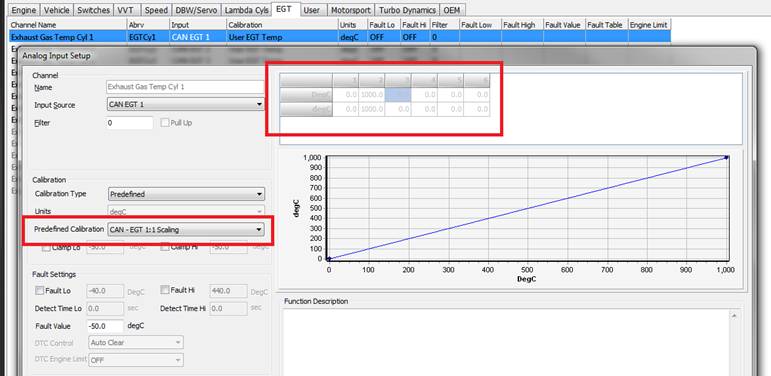Image resolution: width=771 pixels, height=376 pixels.
Task: Switch to the DBW/Servo tab
Action: coord(195,10)
